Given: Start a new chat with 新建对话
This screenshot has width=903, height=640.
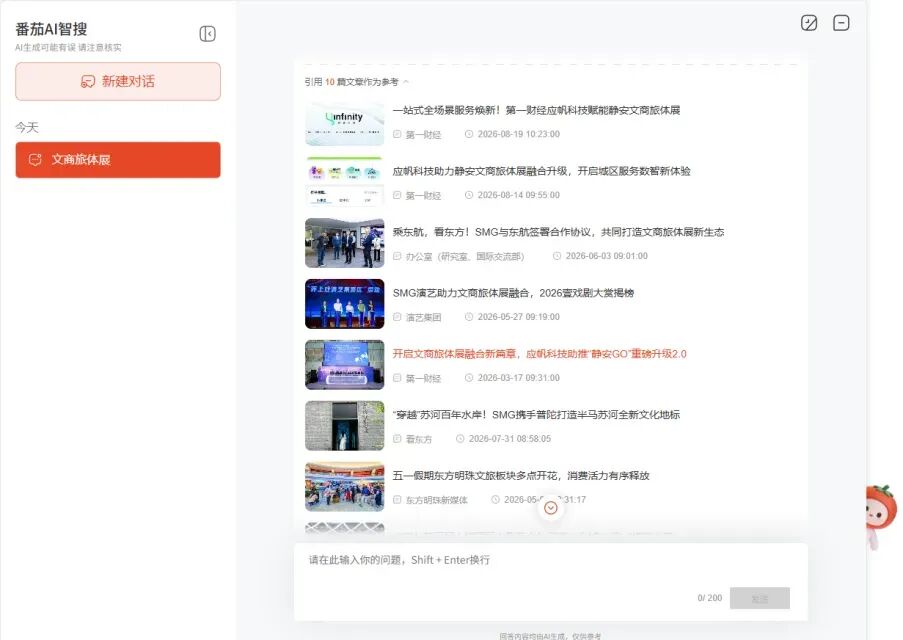Looking at the screenshot, I should click(118, 81).
